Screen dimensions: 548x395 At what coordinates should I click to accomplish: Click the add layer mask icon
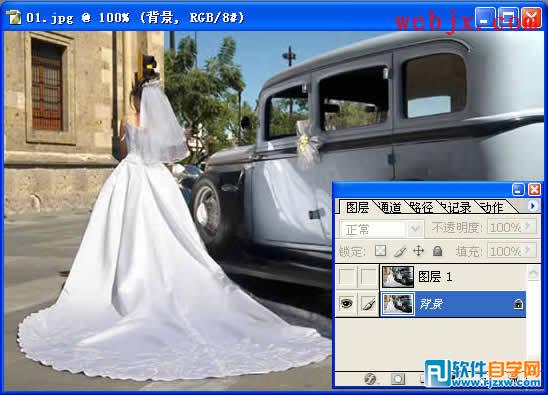[397, 379]
